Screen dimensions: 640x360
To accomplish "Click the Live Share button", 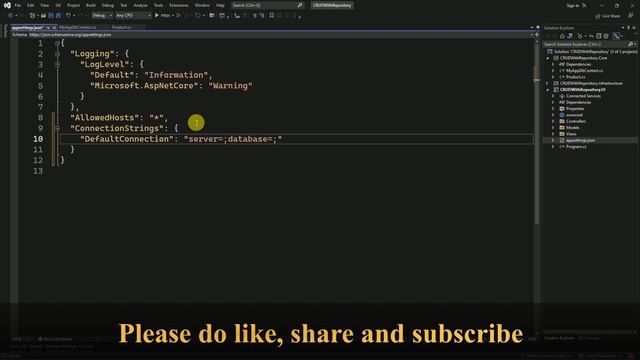I will [x=608, y=16].
